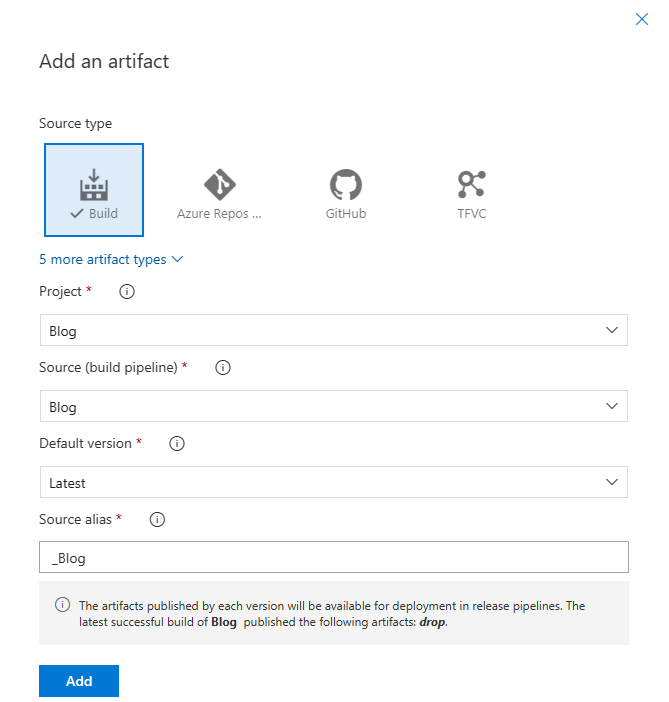669x702 pixels.
Task: Click the chevron next to more artifact types
Action: click(x=178, y=259)
